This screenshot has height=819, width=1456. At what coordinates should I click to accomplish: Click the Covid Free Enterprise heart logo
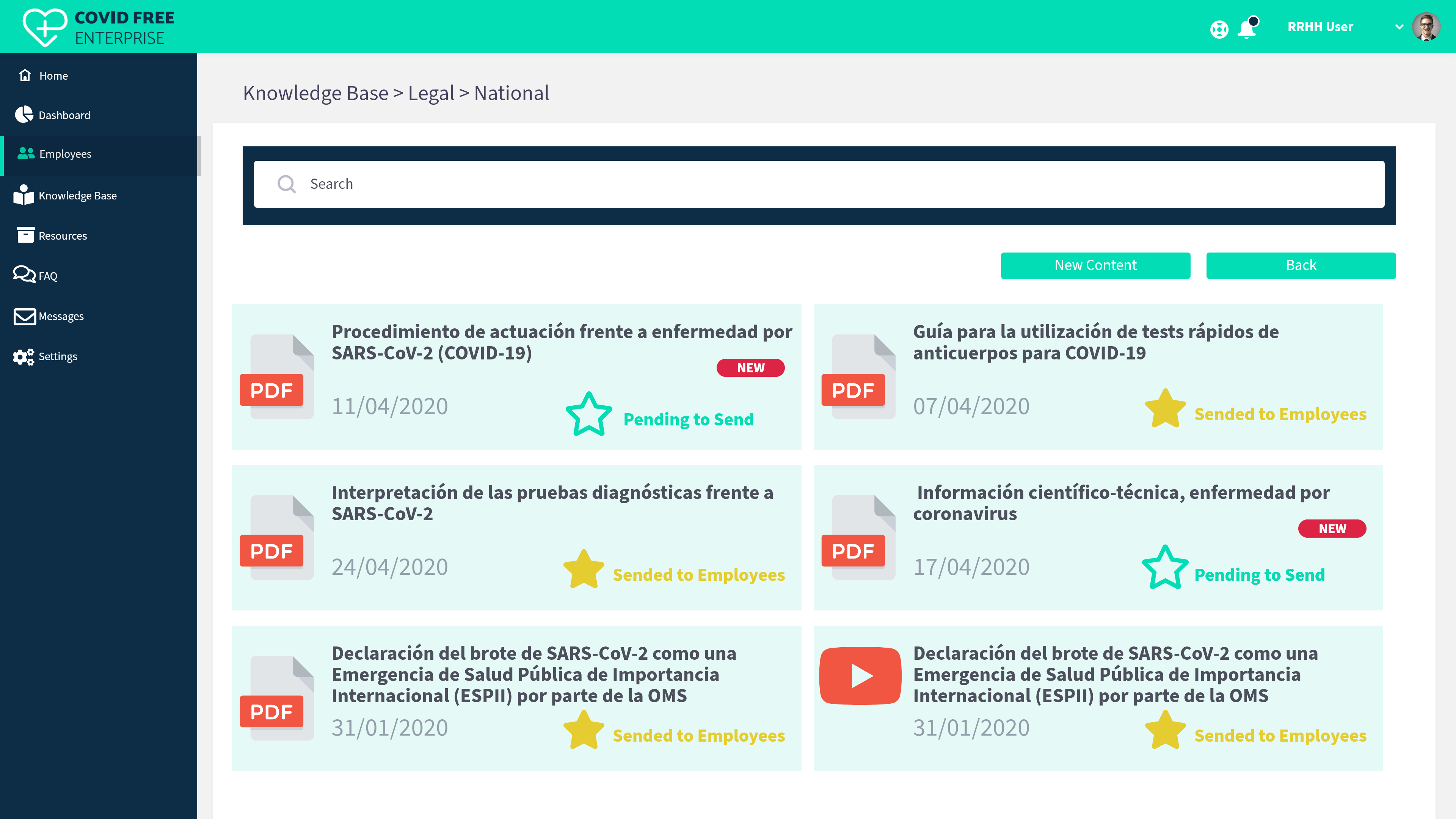(x=44, y=27)
